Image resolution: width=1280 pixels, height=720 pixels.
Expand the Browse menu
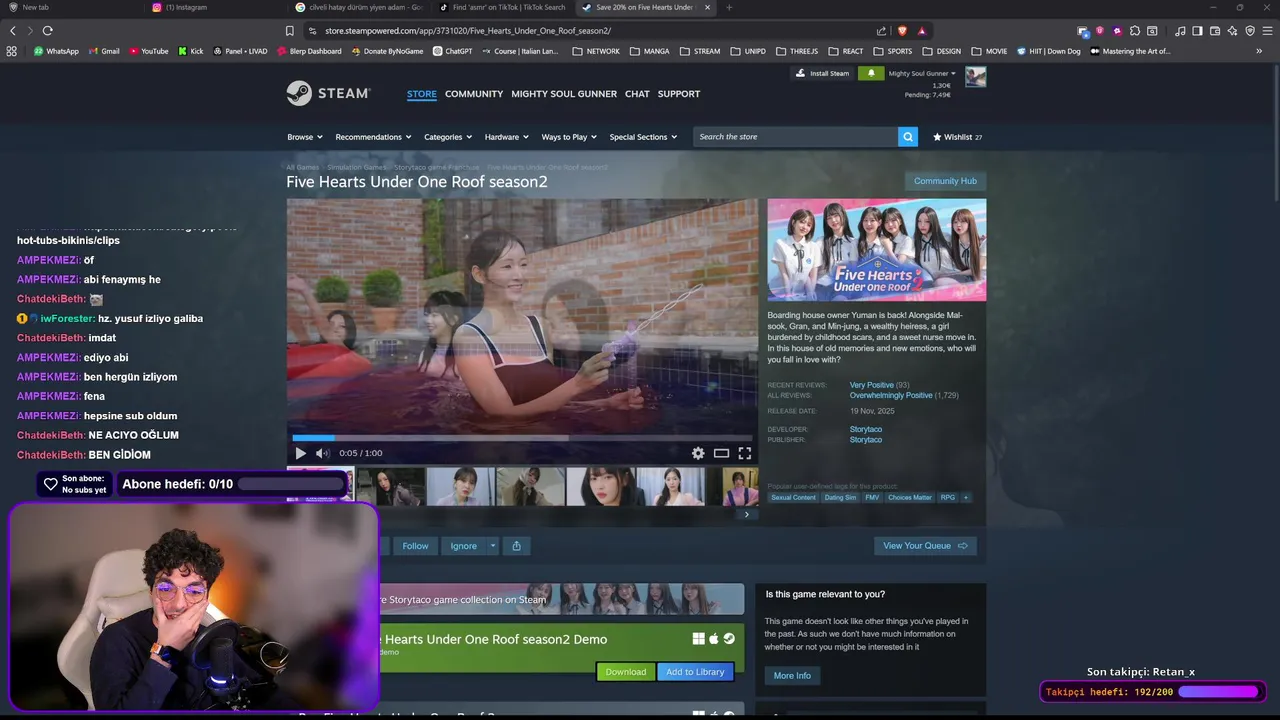click(x=305, y=137)
